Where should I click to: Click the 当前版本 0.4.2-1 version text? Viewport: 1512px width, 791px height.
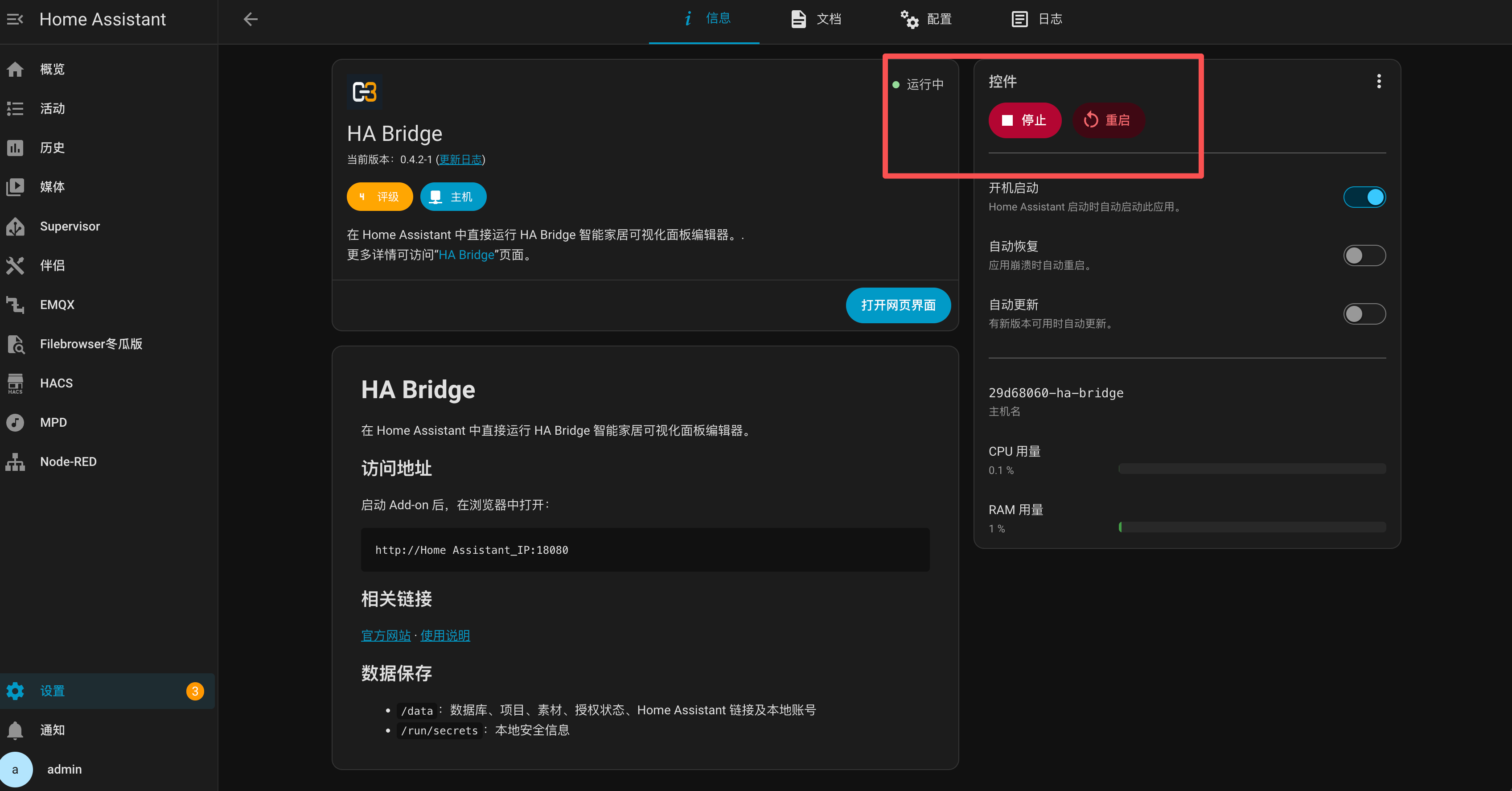(390, 160)
